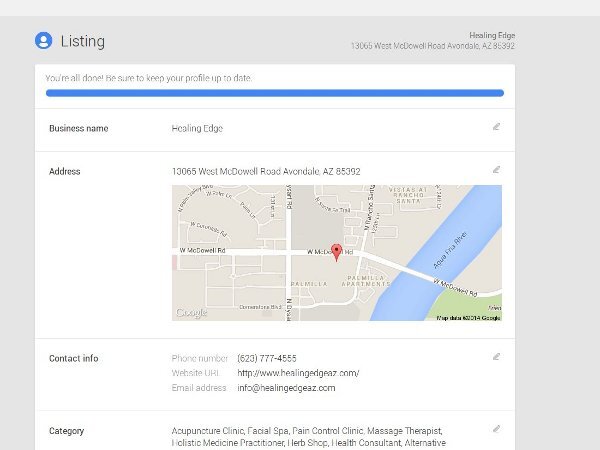Click the Healing Edge header at top right
This screenshot has width=600, height=450.
(x=492, y=36)
